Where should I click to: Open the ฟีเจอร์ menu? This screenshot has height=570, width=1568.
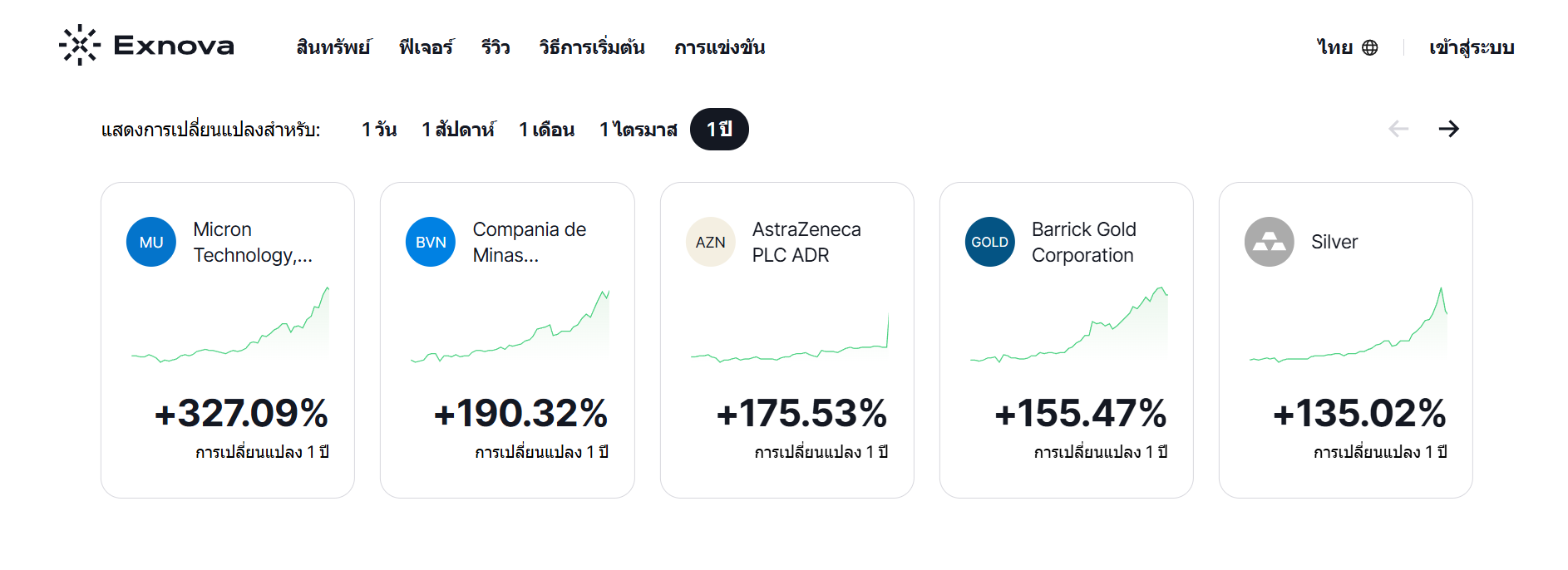(427, 47)
